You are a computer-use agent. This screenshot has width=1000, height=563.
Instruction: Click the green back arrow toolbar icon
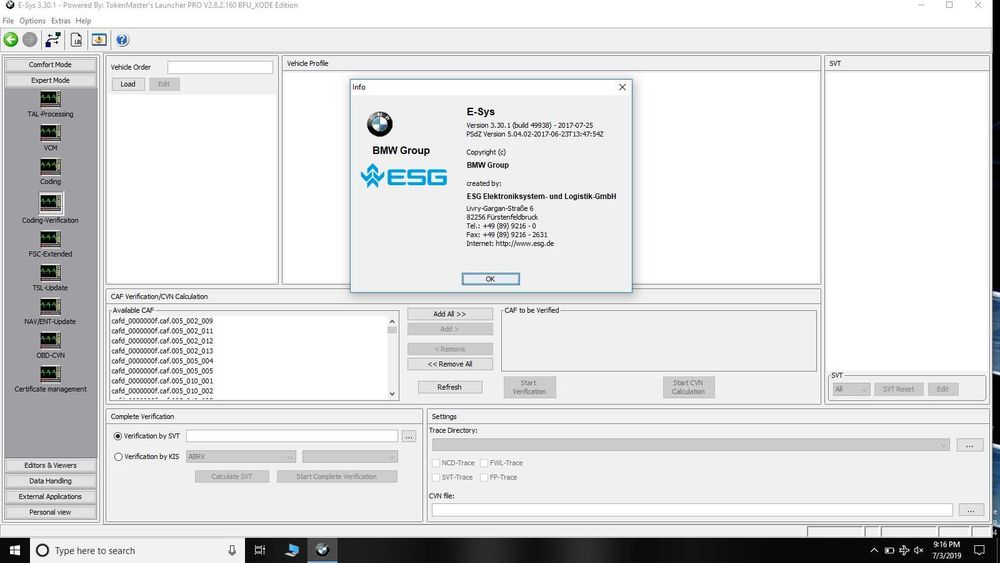pos(11,40)
